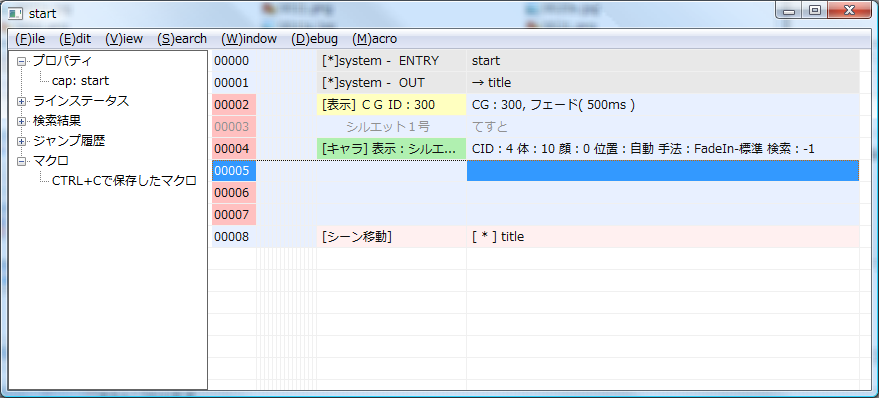Image resolution: width=879 pixels, height=398 pixels.
Task: Select the yellow [表示] CG ID : 300 cell
Action: 391,105
